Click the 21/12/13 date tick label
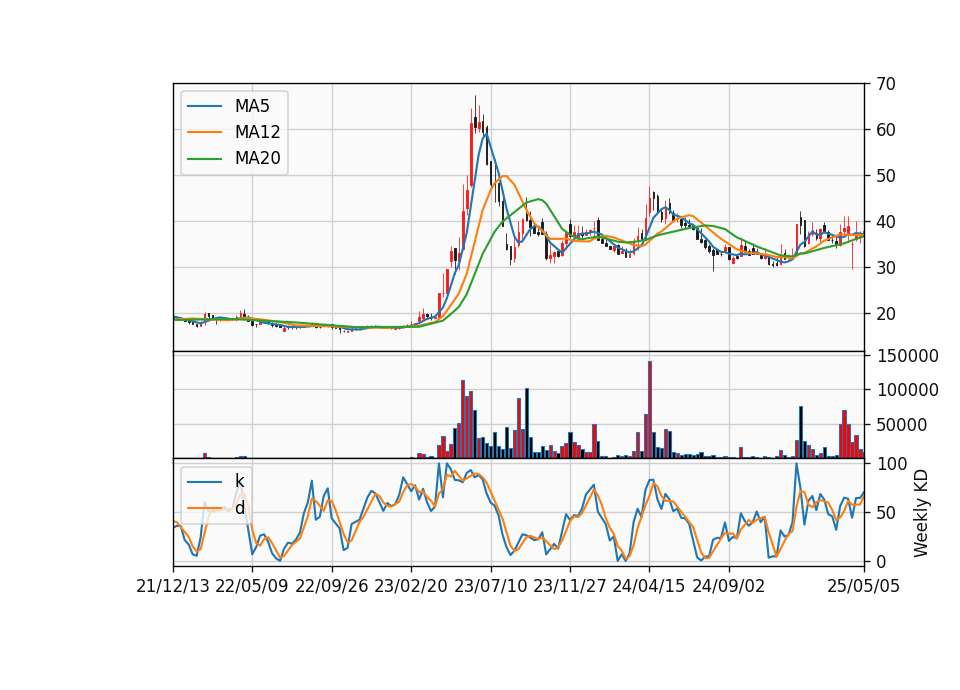Viewport: 960px width, 690px height. click(173, 586)
